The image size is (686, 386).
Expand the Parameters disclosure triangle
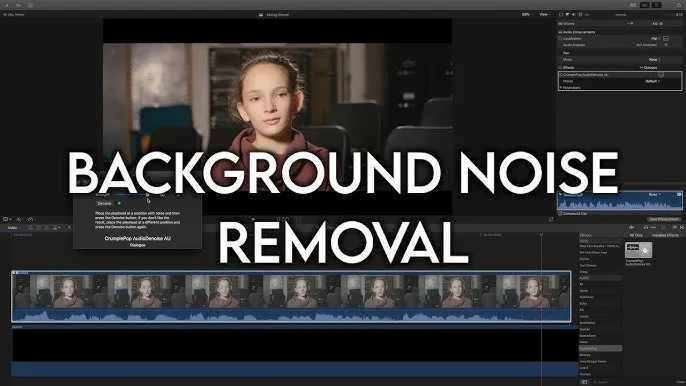(x=560, y=88)
